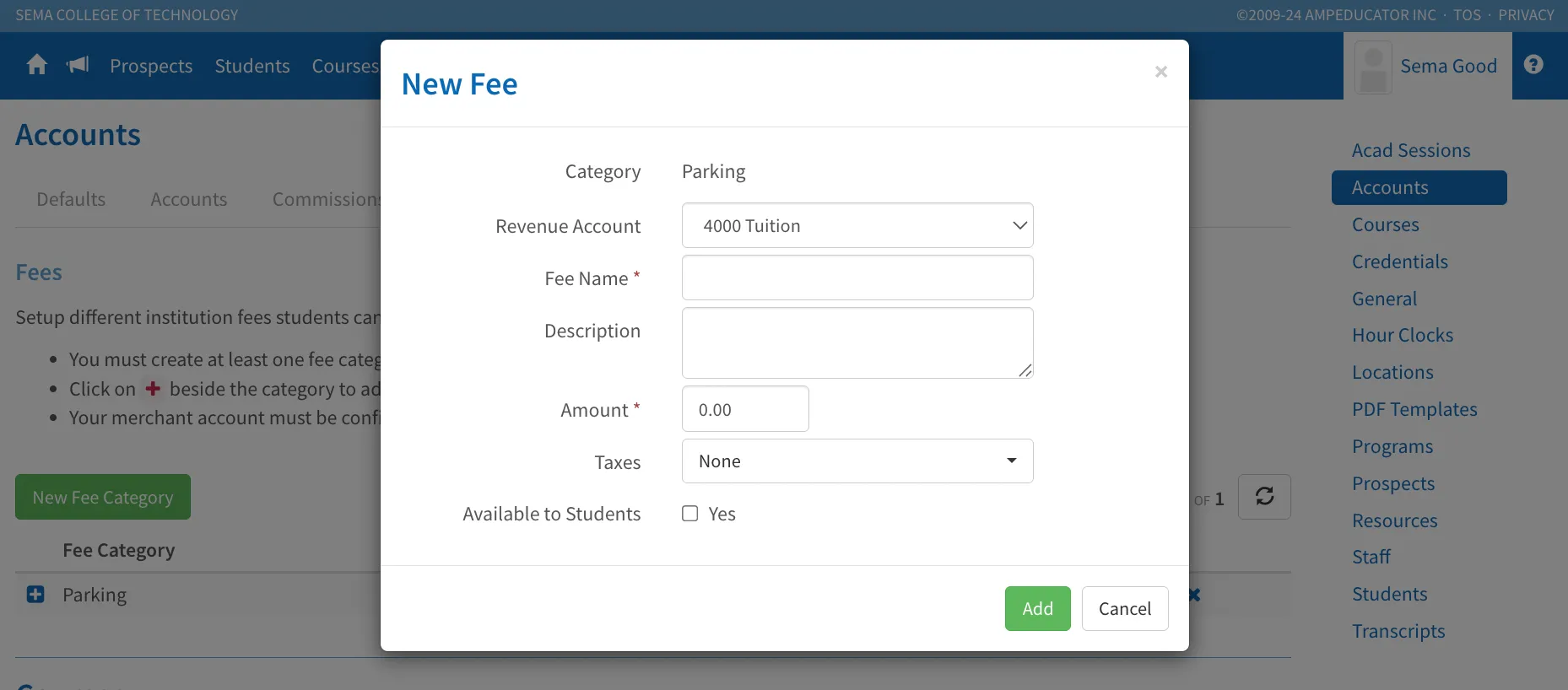
Task: Click the green Add button
Action: click(1038, 608)
